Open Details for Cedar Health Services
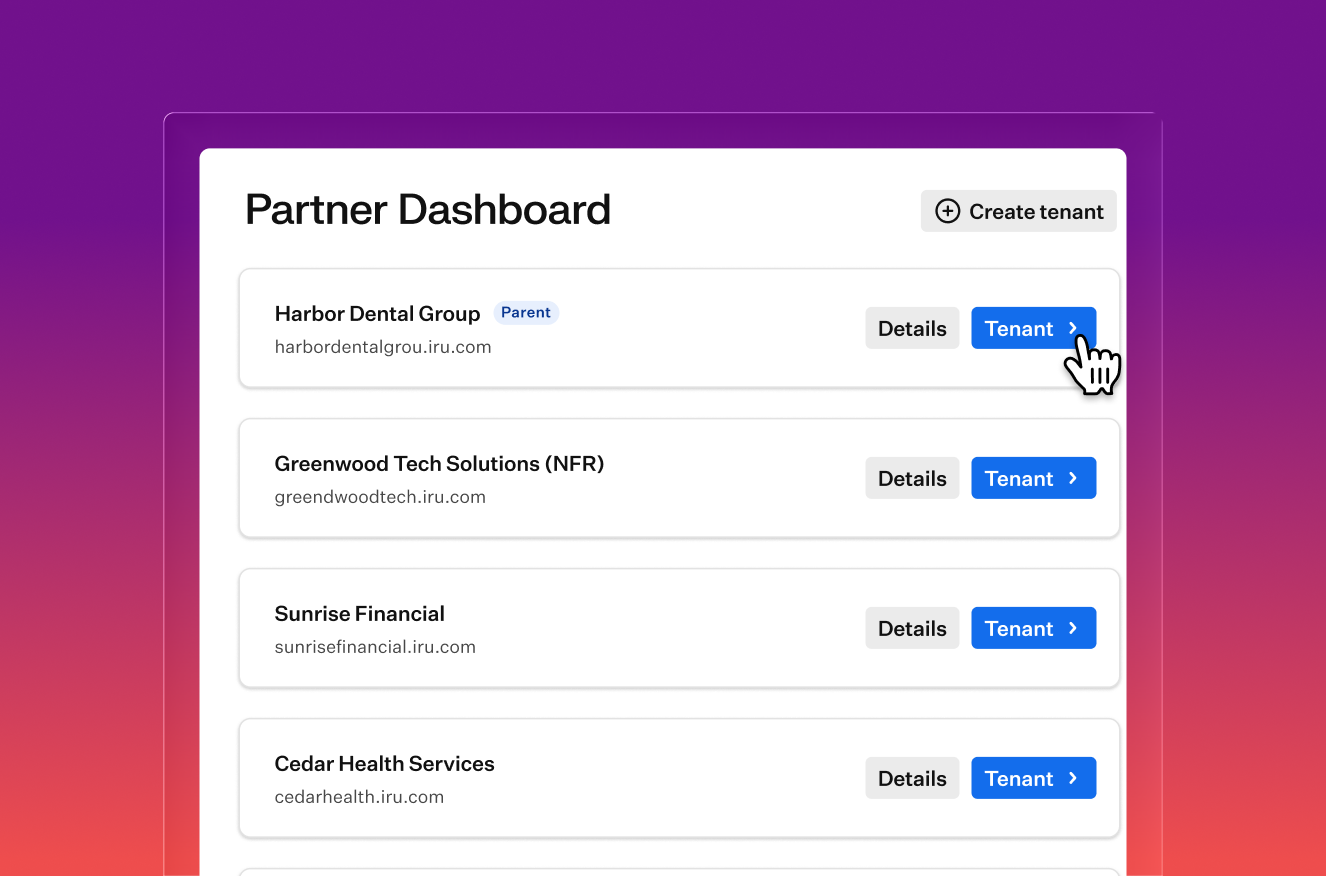Screen dimensions: 1326x876 912,778
